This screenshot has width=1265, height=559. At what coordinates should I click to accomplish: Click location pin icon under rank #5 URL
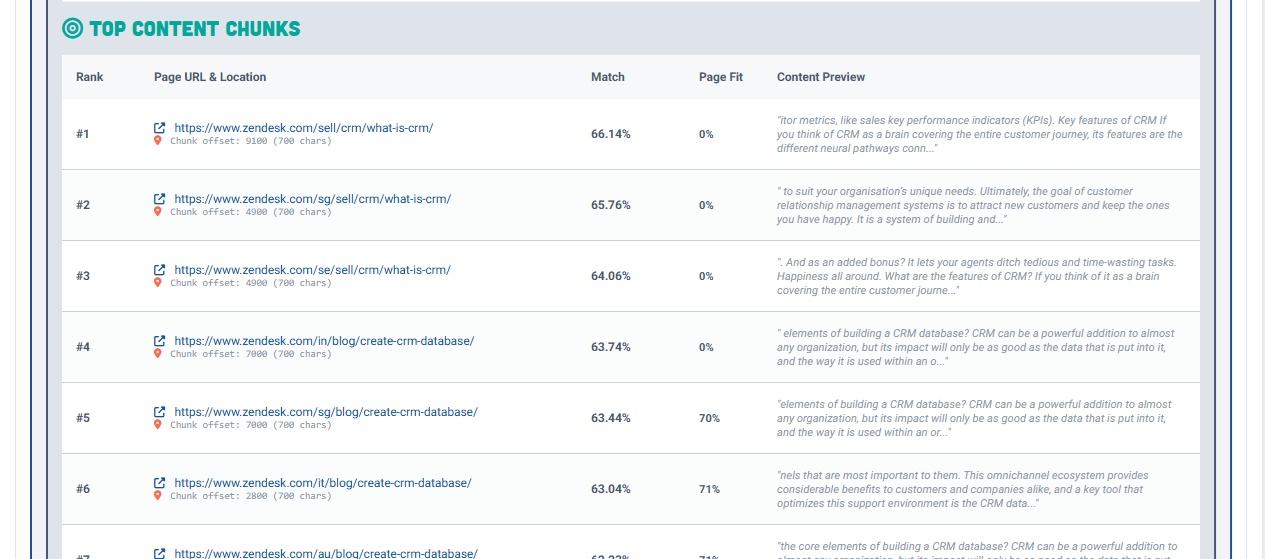pyautogui.click(x=157, y=425)
